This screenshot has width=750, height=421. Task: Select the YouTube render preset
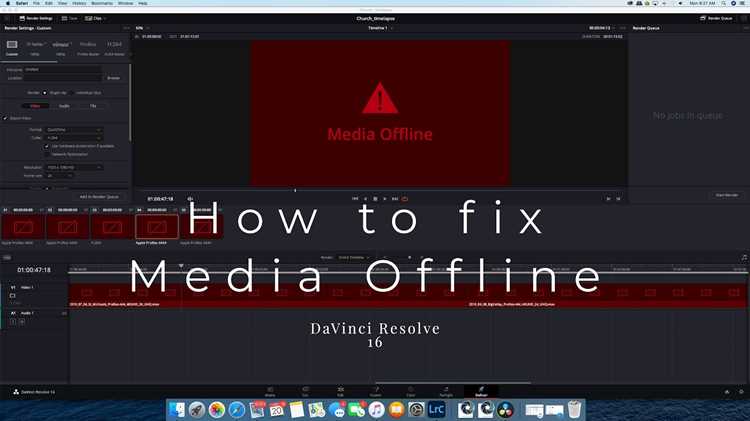(x=35, y=44)
